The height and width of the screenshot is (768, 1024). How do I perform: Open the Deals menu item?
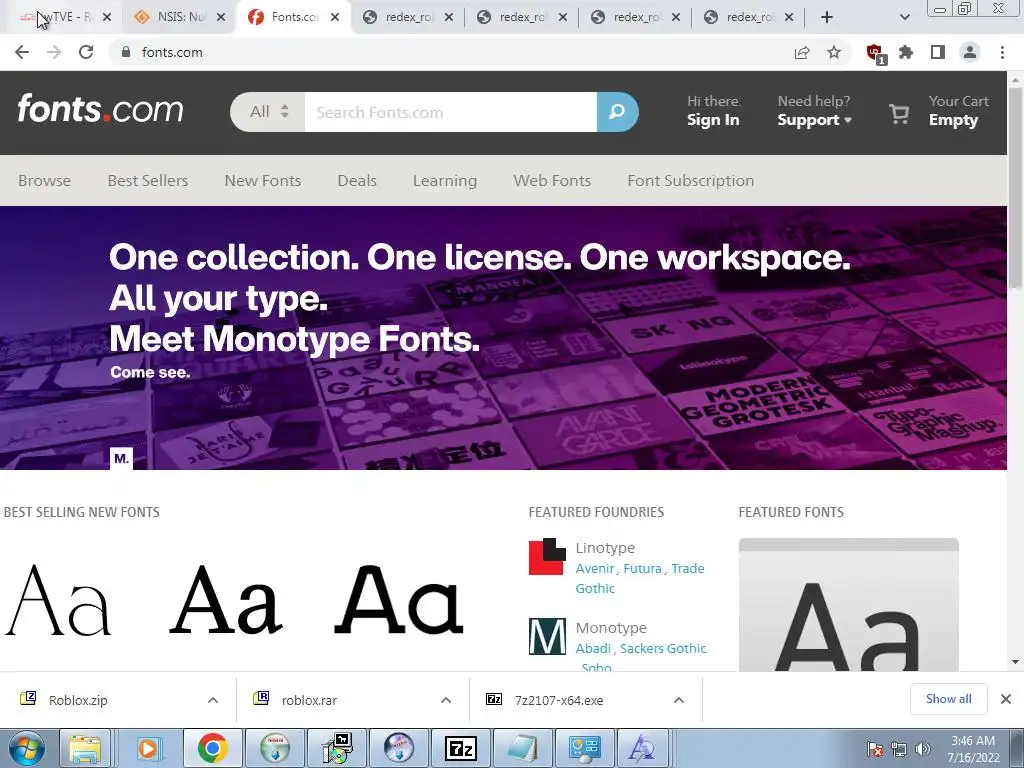357,181
